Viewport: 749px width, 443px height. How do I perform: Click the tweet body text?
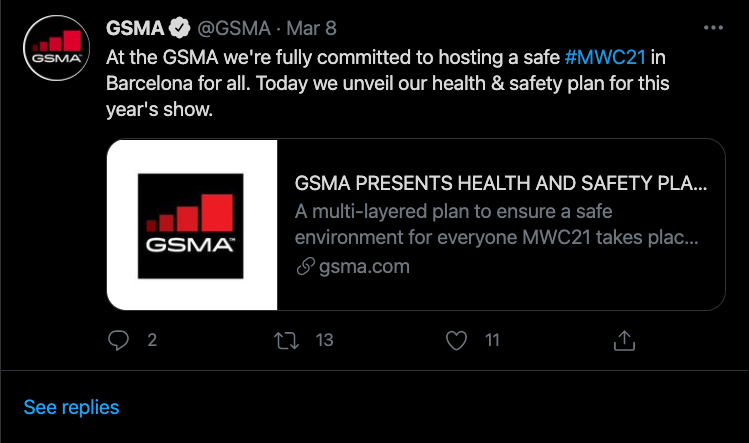point(380,84)
